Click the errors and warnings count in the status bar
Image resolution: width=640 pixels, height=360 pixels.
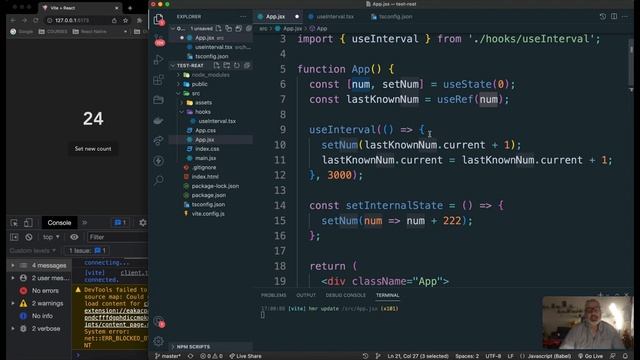(x=211, y=356)
